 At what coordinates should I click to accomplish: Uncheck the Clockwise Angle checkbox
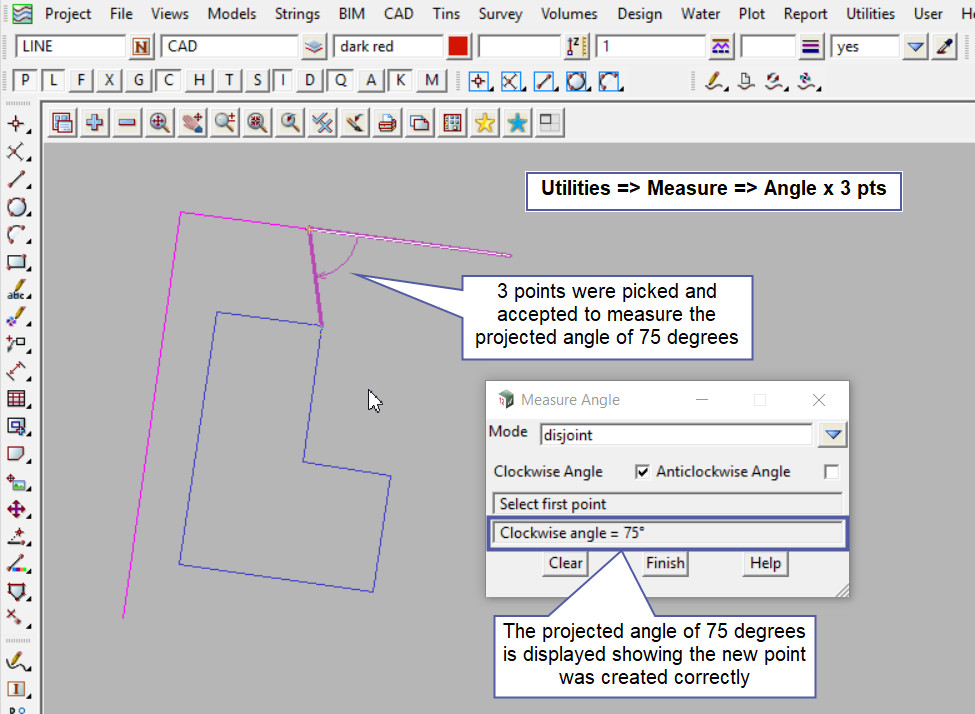pyautogui.click(x=643, y=472)
